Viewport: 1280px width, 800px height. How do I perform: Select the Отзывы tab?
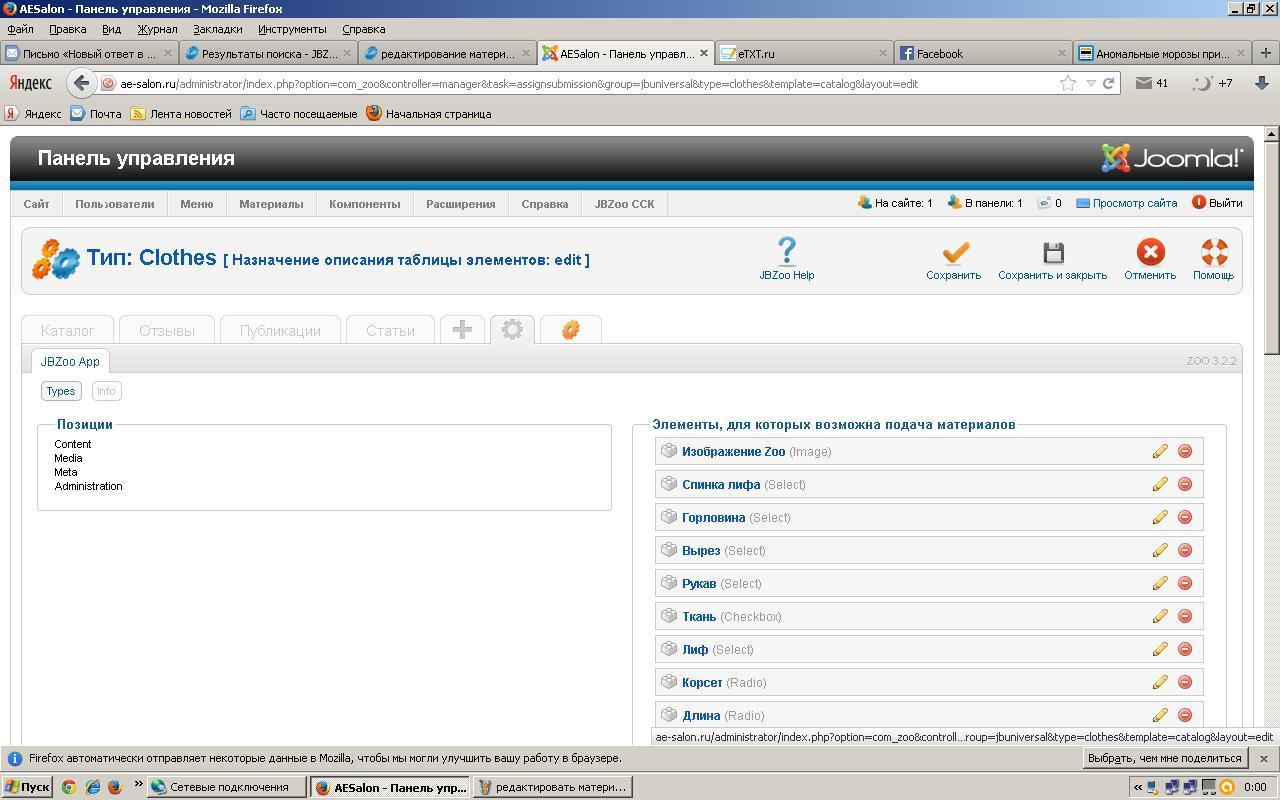(x=166, y=331)
